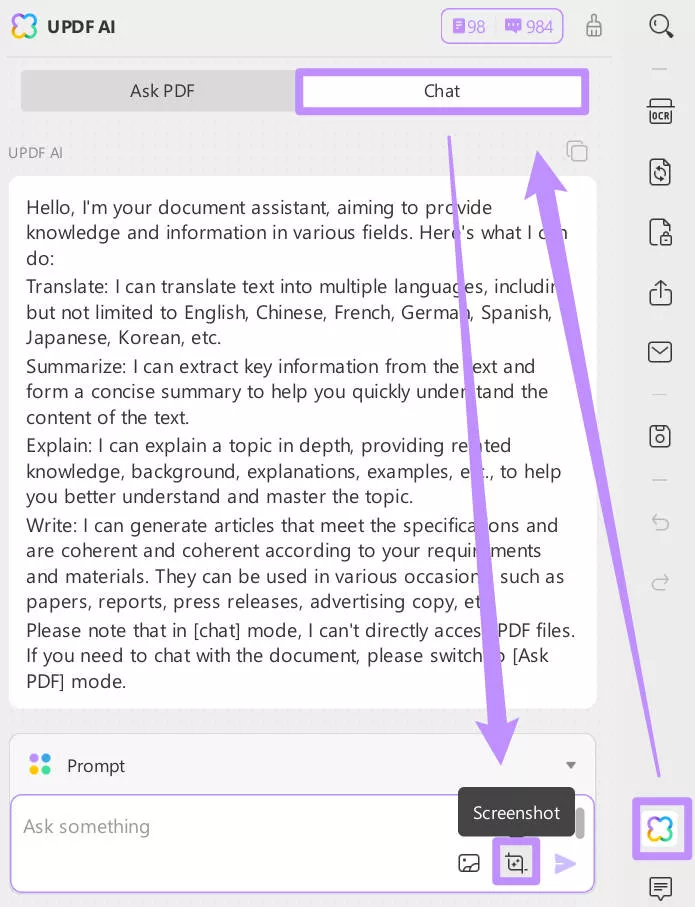Click the 'Explain:' paragraph text
695x907 pixels.
coord(293,471)
